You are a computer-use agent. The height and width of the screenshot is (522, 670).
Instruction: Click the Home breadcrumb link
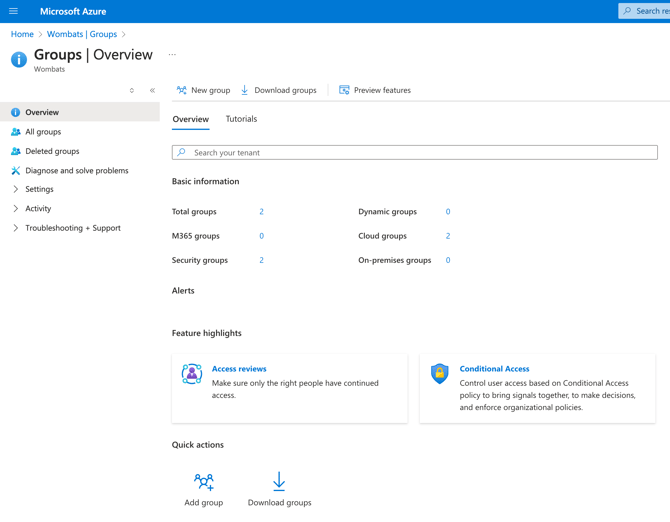pyautogui.click(x=22, y=34)
